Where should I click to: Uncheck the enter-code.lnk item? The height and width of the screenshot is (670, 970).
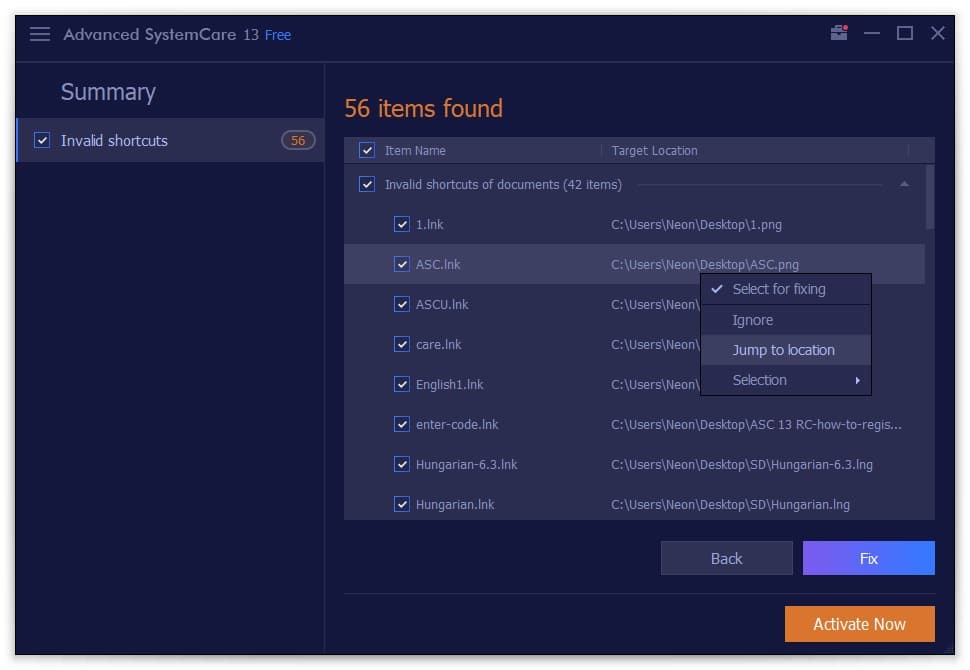coord(401,424)
